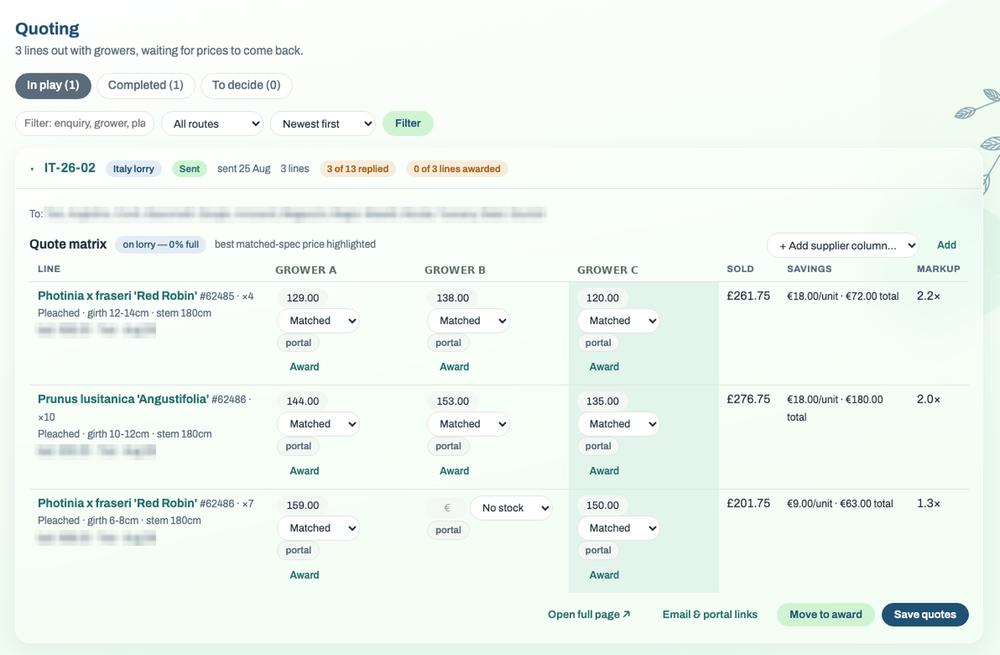
Task: Click markup value 2.2×
Action: [929, 296]
